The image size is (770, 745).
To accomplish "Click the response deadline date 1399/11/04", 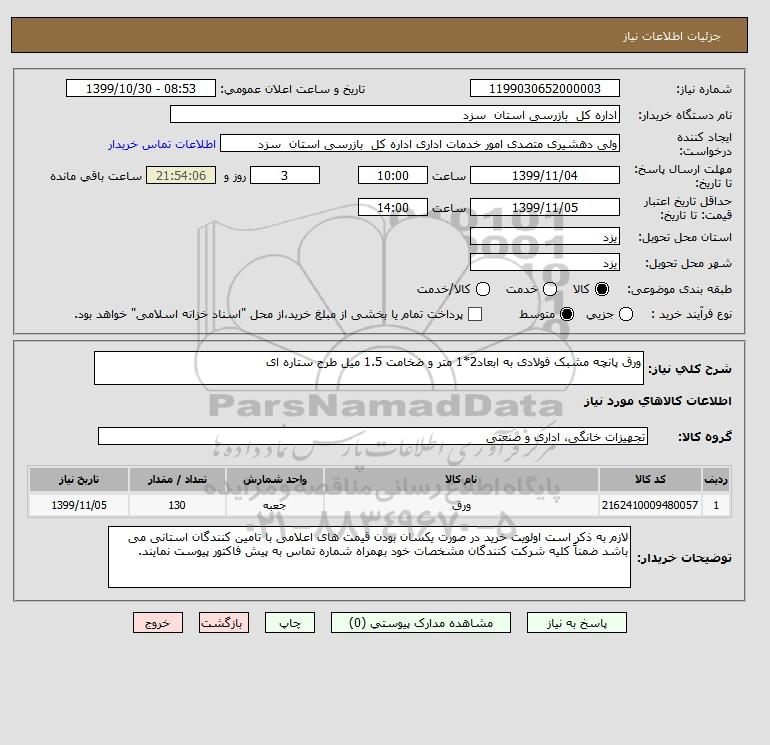I will click(545, 175).
